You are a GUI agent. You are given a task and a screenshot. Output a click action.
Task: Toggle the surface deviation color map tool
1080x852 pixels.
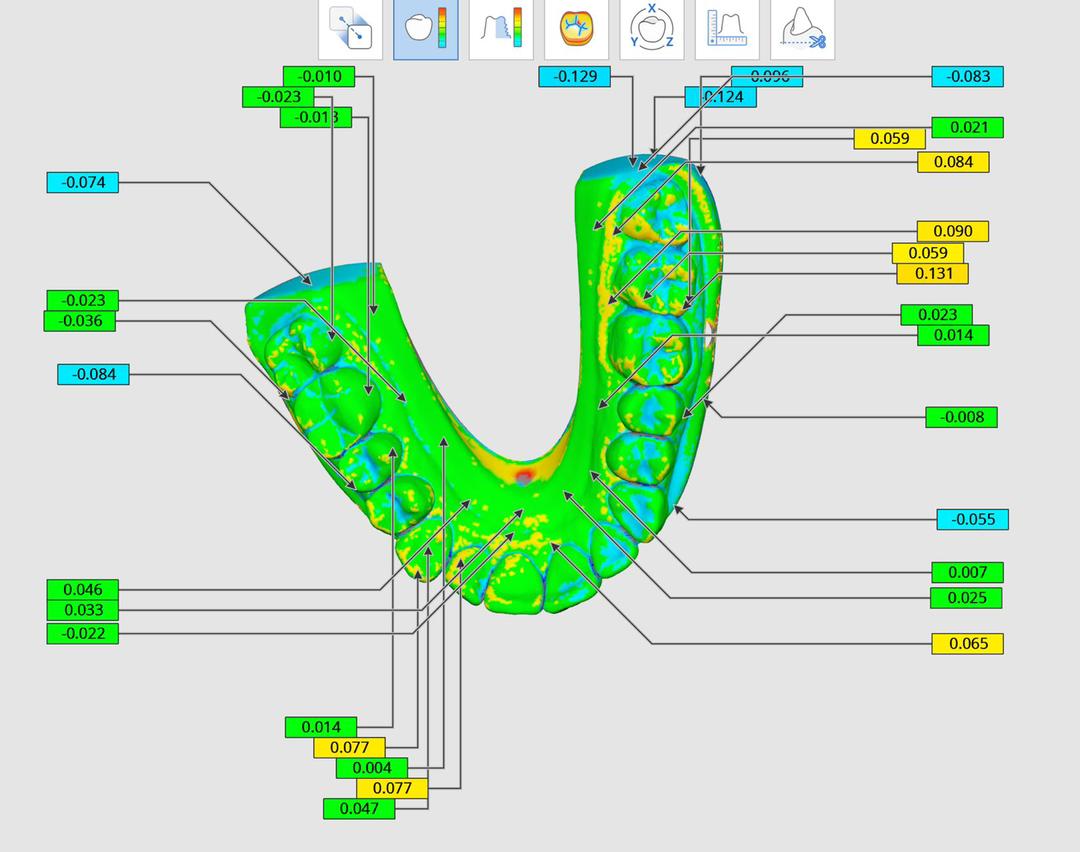(426, 30)
